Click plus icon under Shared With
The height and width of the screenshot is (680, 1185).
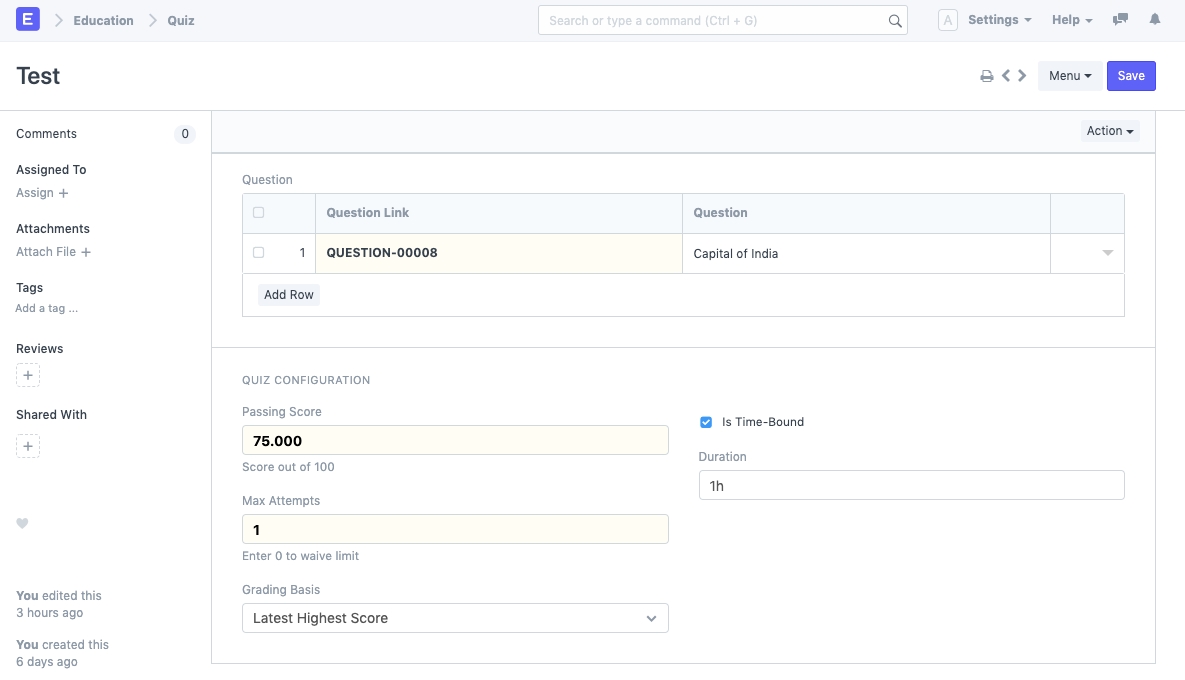[28, 446]
